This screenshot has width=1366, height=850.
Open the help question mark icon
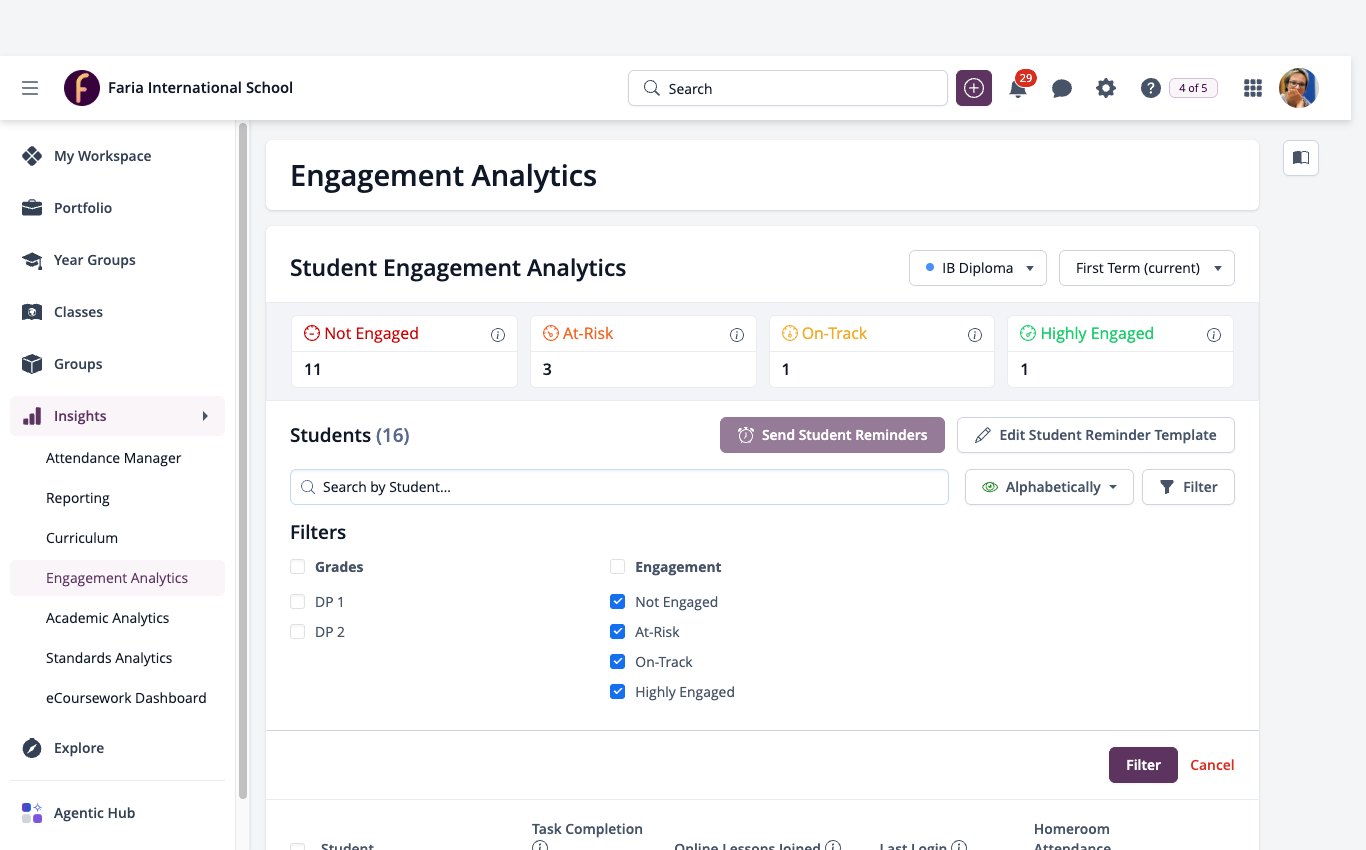point(1150,88)
